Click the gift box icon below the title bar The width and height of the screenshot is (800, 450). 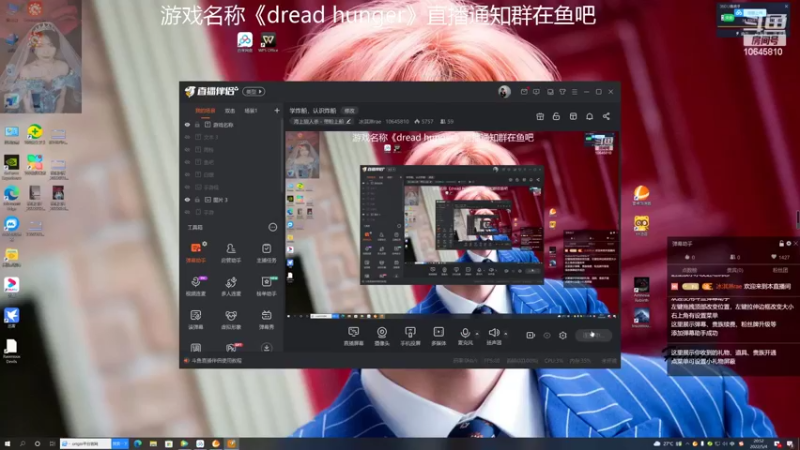tap(540, 116)
